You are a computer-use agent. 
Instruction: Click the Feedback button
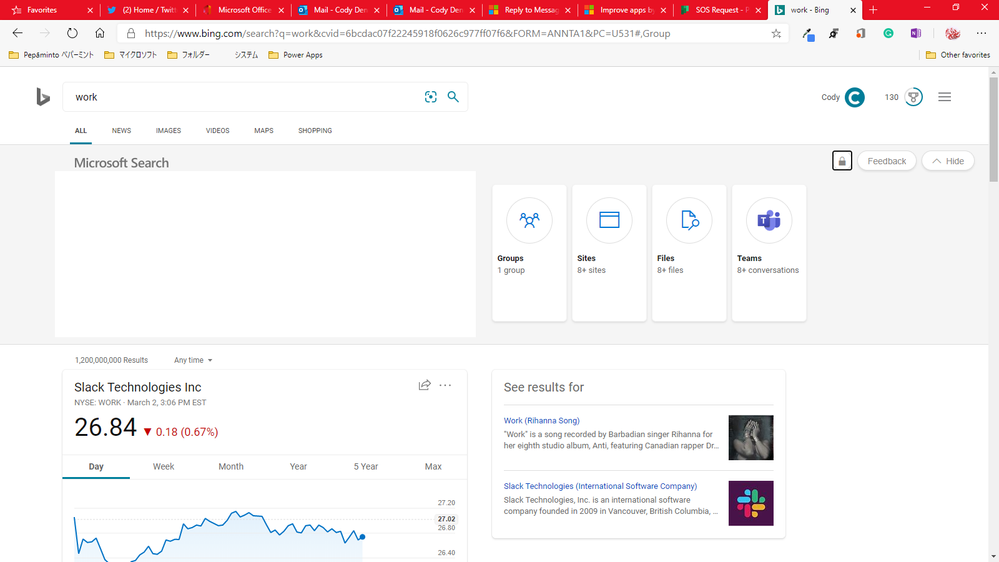886,161
